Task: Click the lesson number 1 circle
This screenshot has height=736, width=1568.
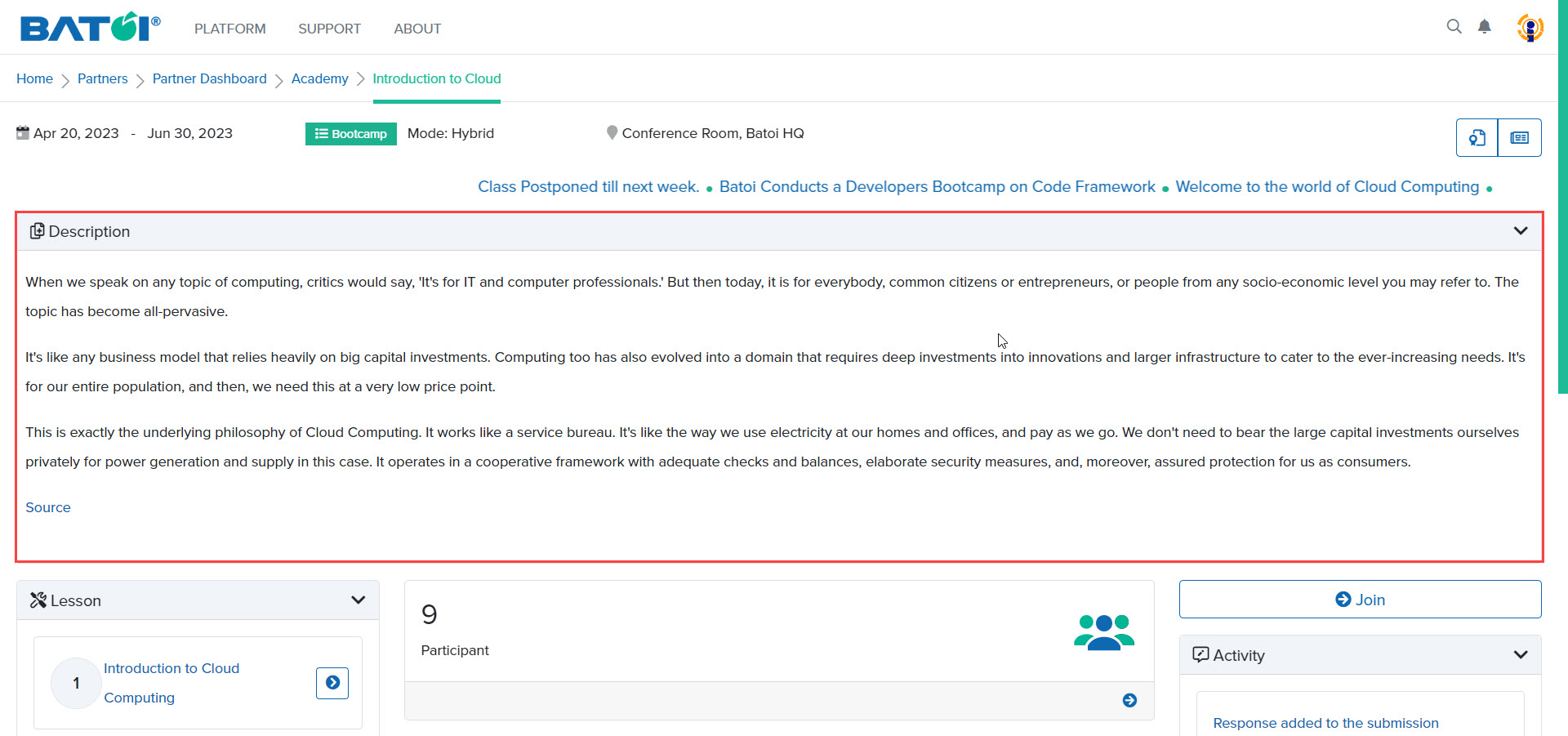Action: click(76, 683)
